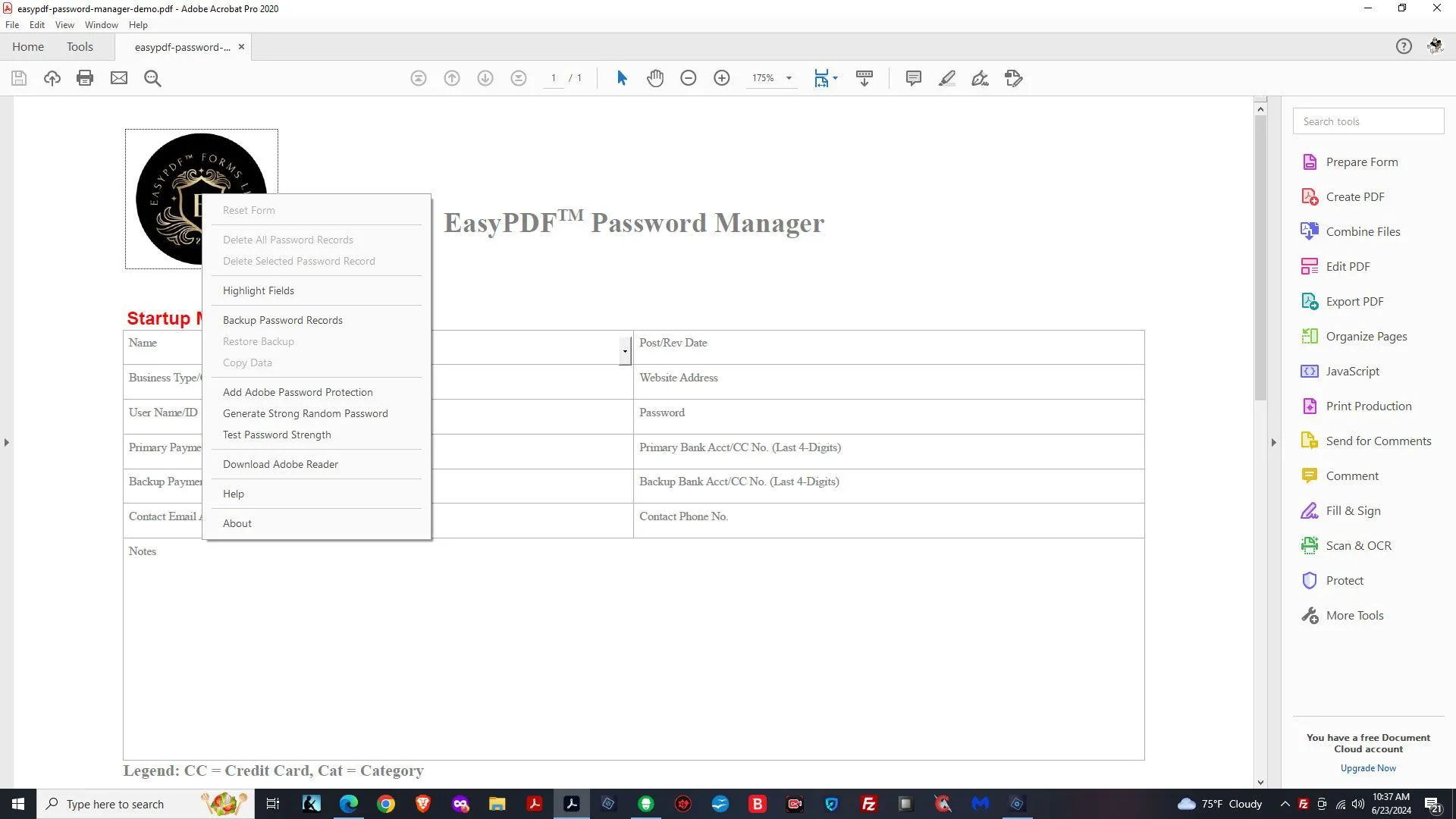Screen dimensions: 1456x819
Task: Open the help question mark icon
Action: [1404, 46]
